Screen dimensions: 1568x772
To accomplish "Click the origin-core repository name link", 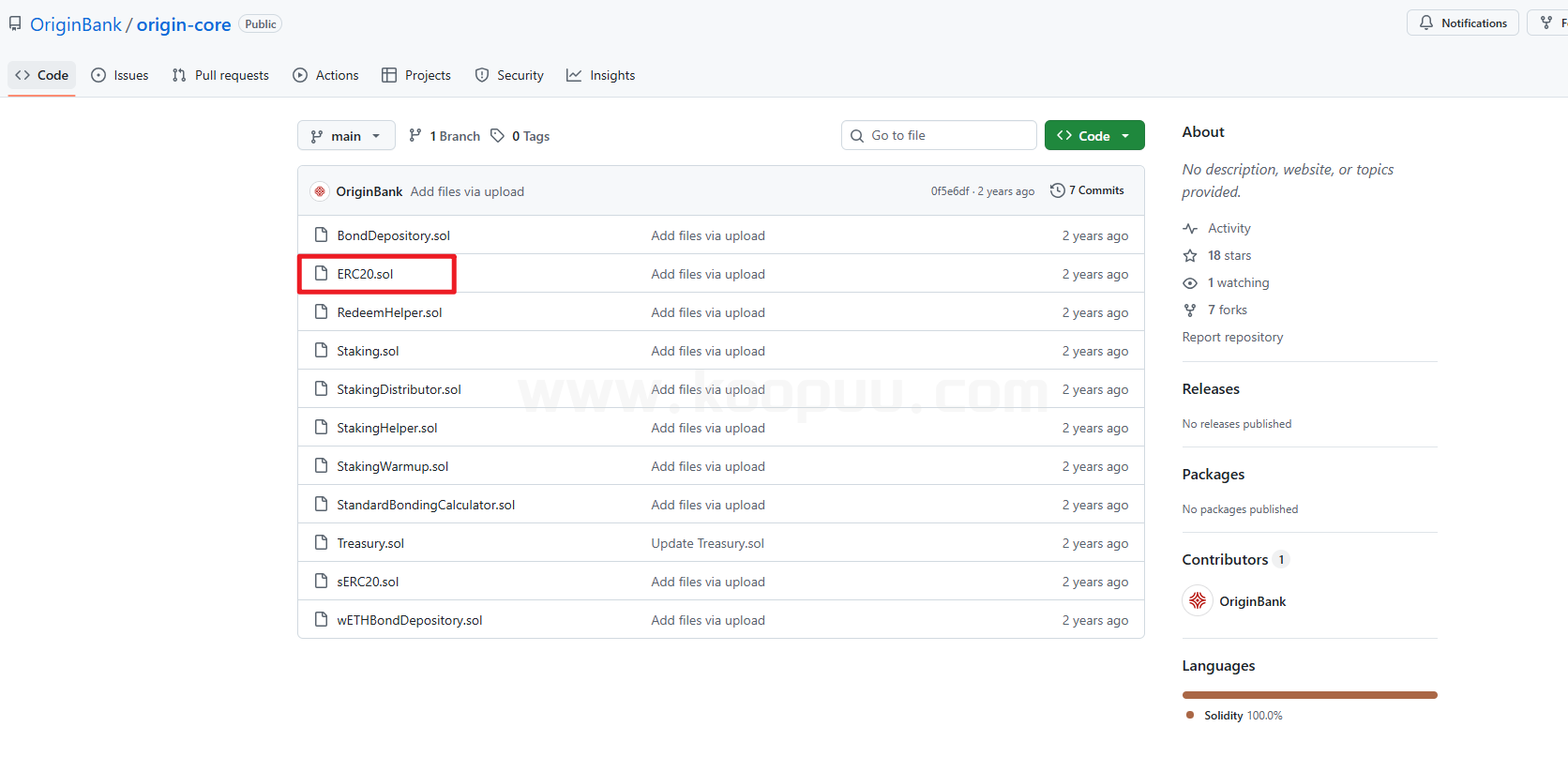I will point(184,24).
